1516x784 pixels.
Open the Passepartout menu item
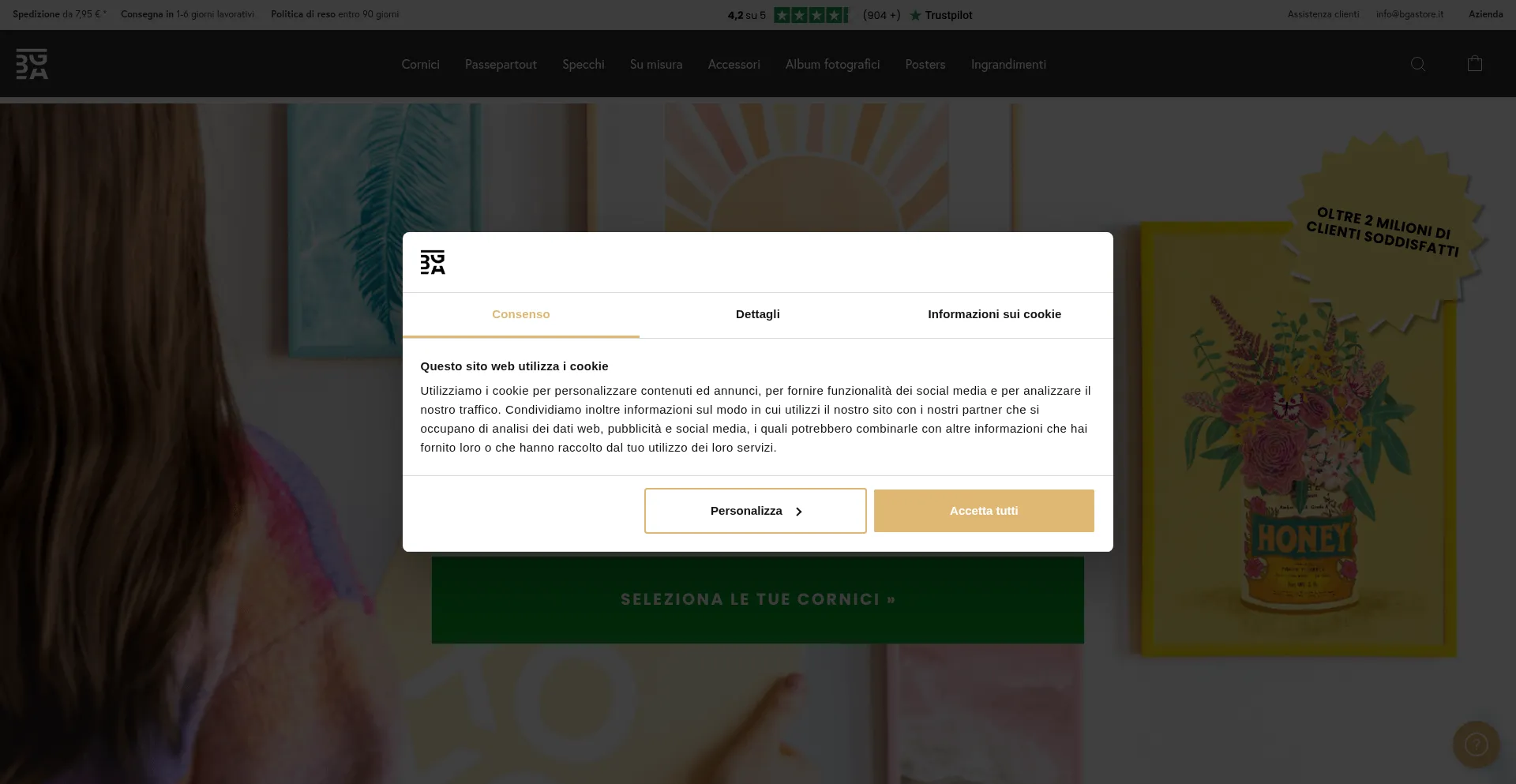501,65
